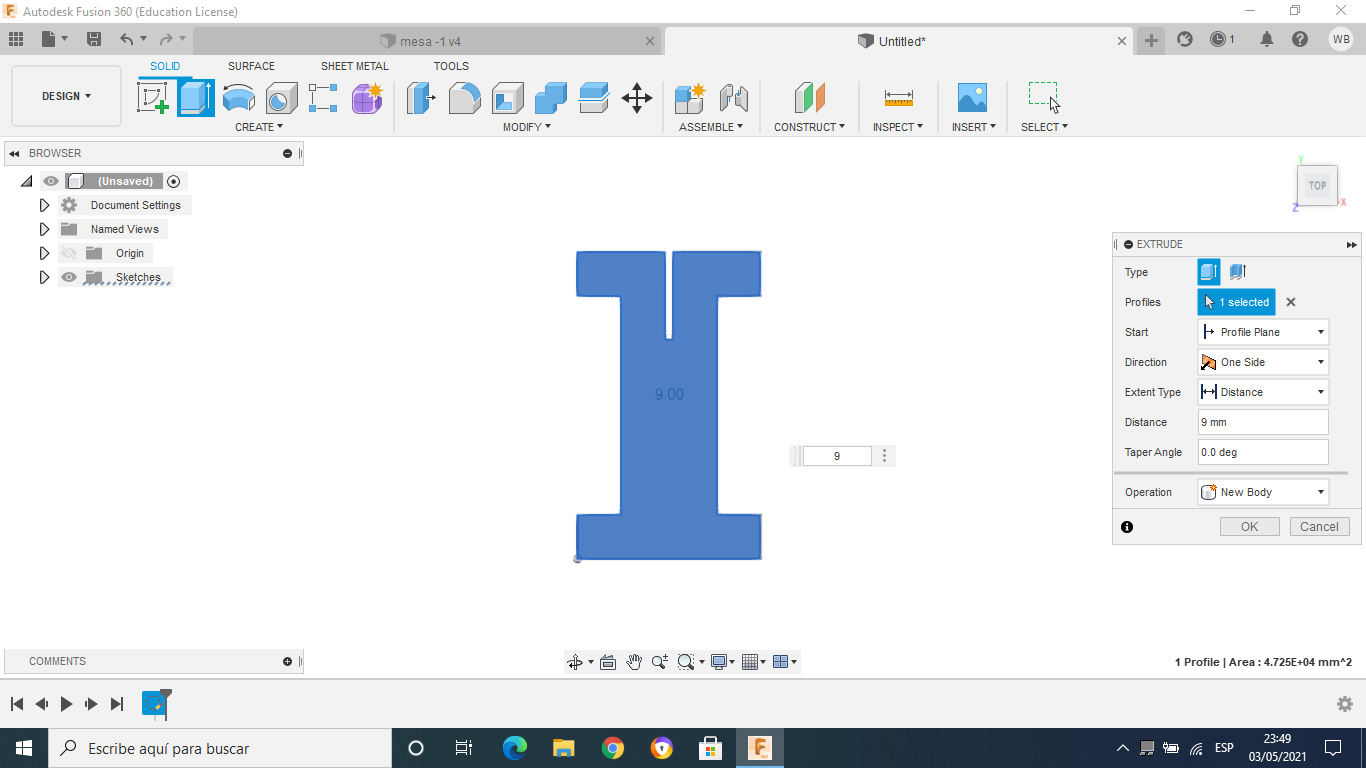Switch to the SURFACE tab
The image size is (1366, 768).
point(251,66)
